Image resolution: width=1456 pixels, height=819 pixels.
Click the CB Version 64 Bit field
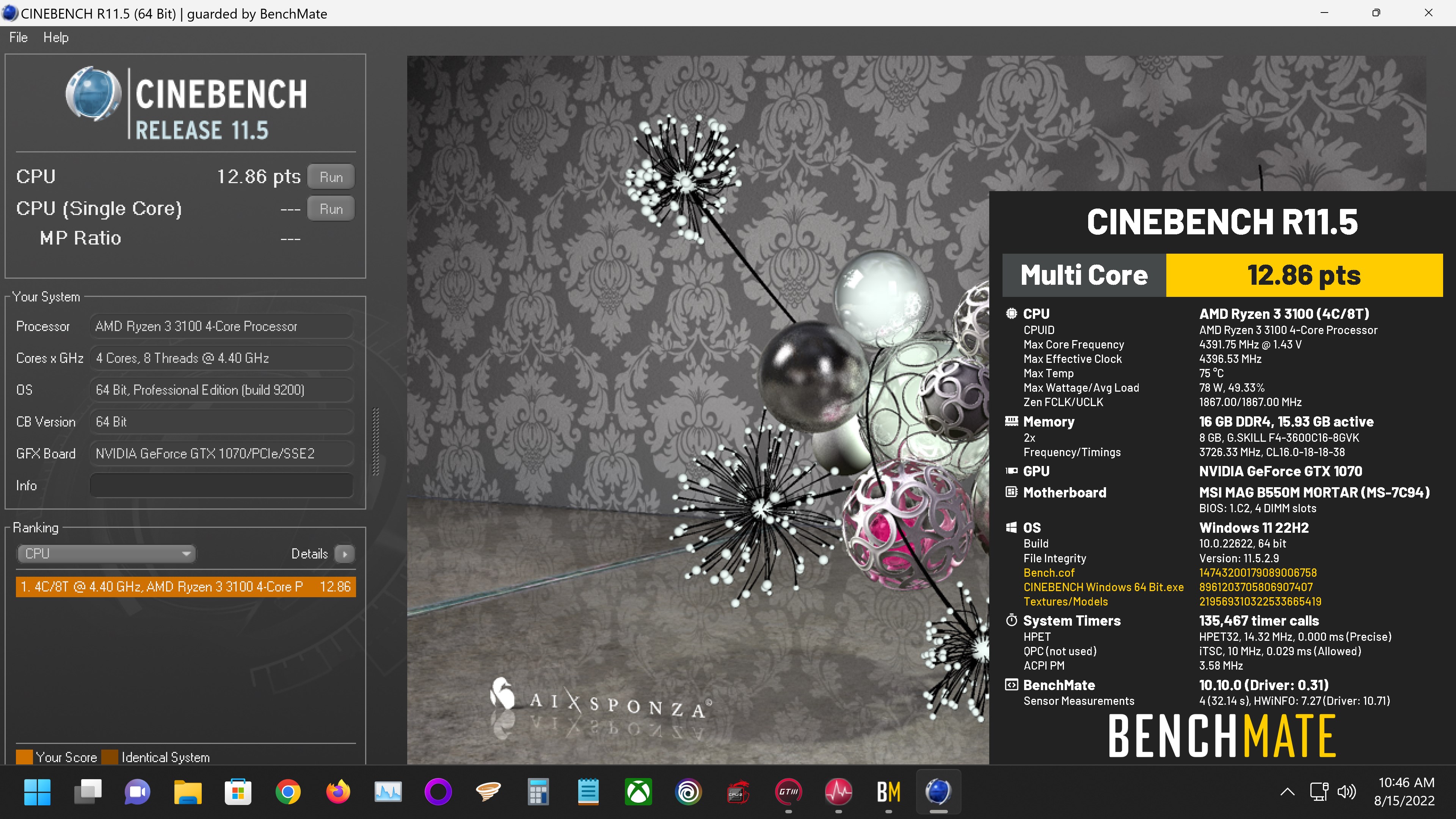pyautogui.click(x=221, y=422)
